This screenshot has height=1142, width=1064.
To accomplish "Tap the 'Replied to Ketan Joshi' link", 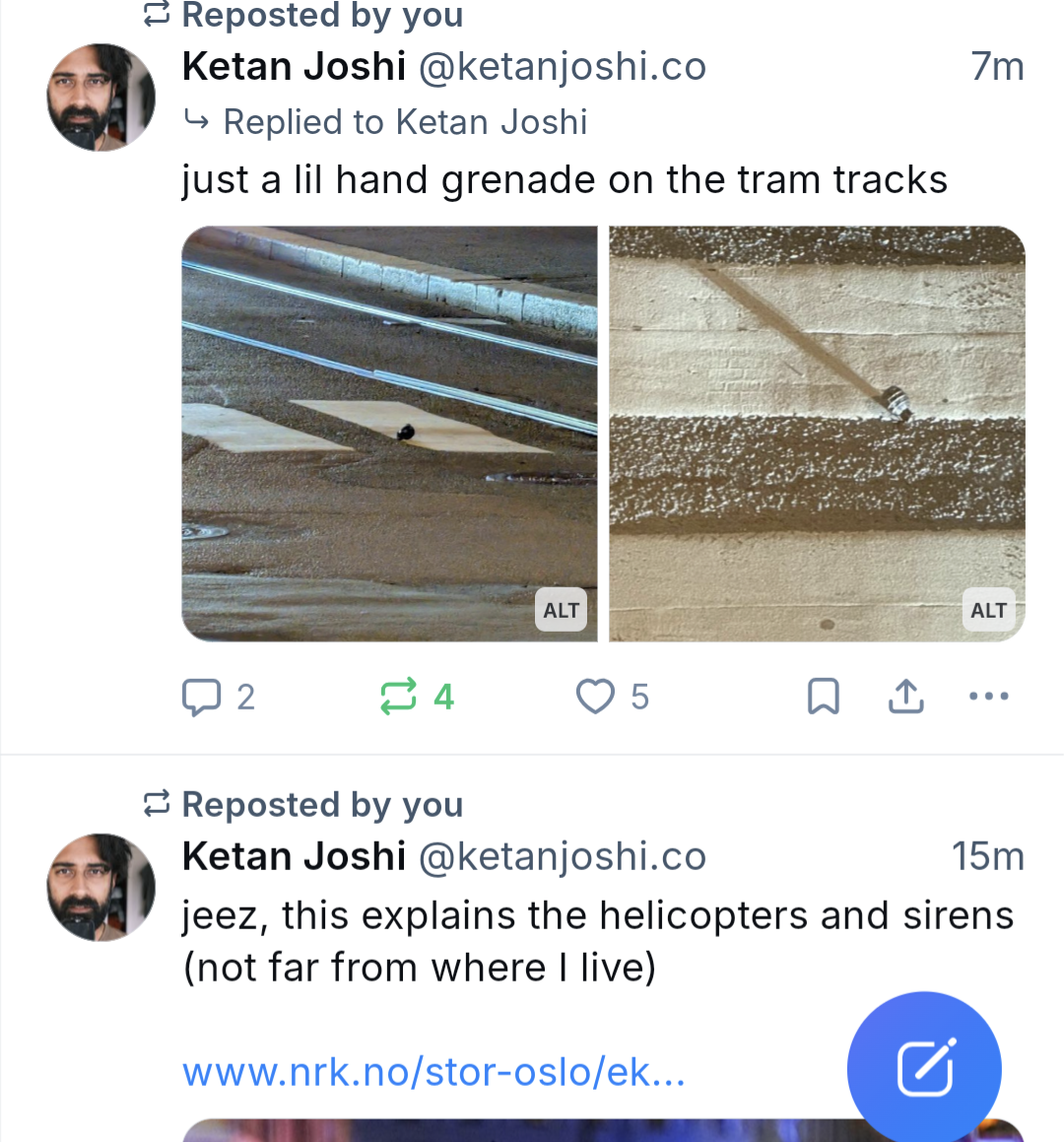I will tap(404, 122).
